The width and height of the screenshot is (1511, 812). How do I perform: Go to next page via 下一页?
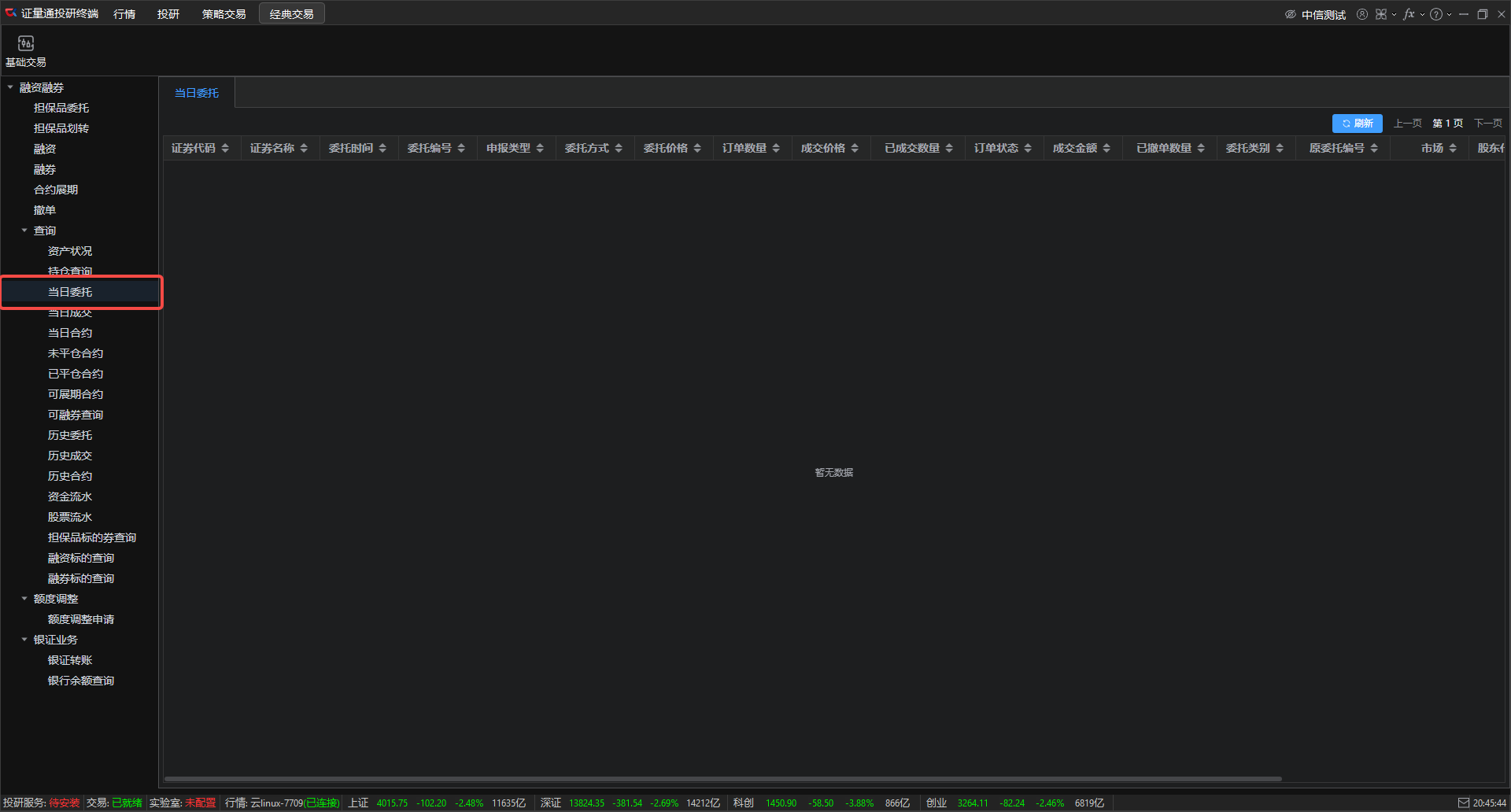pyautogui.click(x=1487, y=124)
